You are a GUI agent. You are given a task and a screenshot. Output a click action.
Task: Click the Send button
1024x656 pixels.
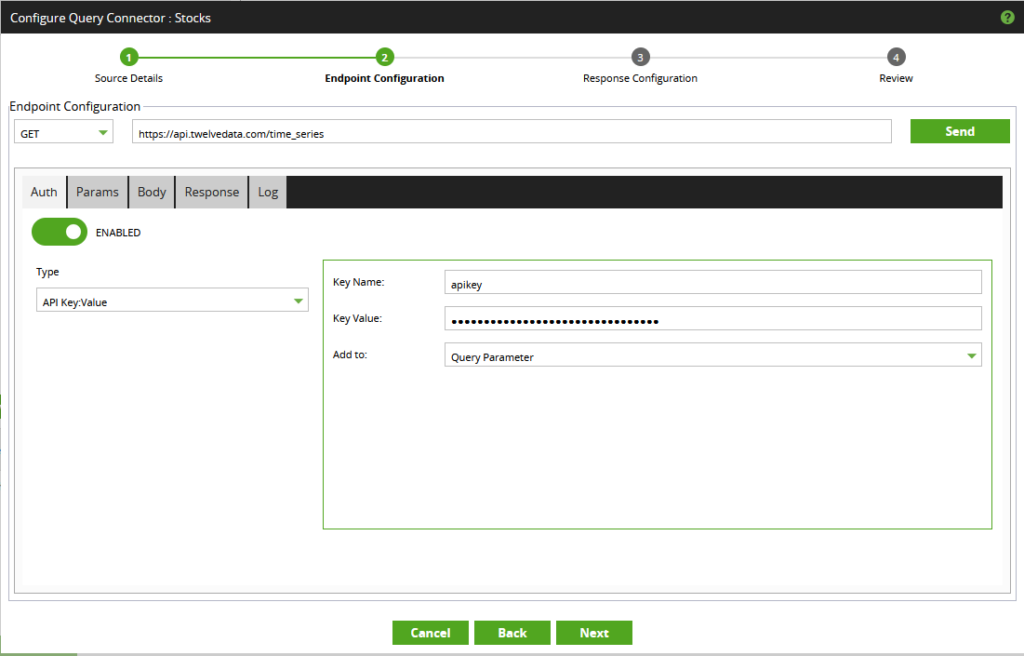click(x=959, y=131)
